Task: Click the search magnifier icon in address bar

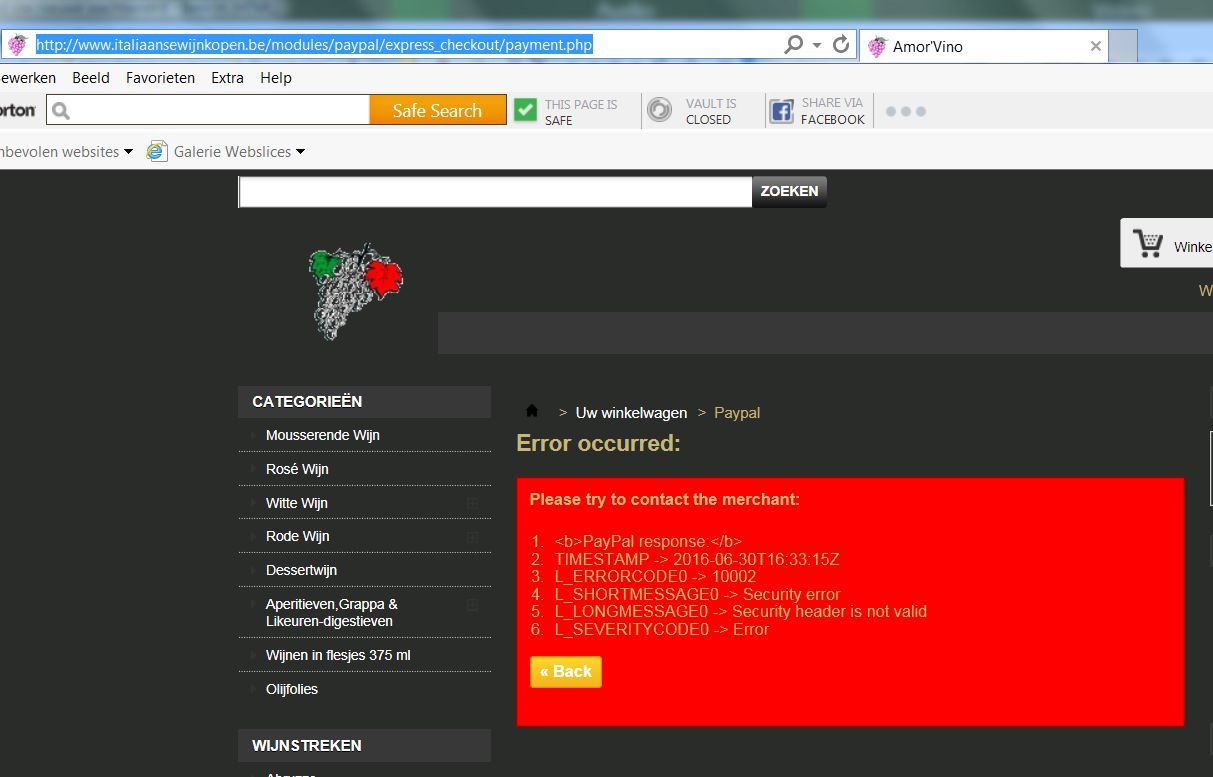Action: [x=793, y=45]
